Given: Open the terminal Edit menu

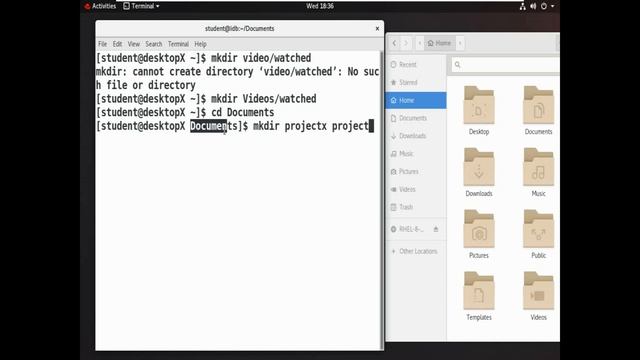Looking at the screenshot, I should tap(118, 44).
